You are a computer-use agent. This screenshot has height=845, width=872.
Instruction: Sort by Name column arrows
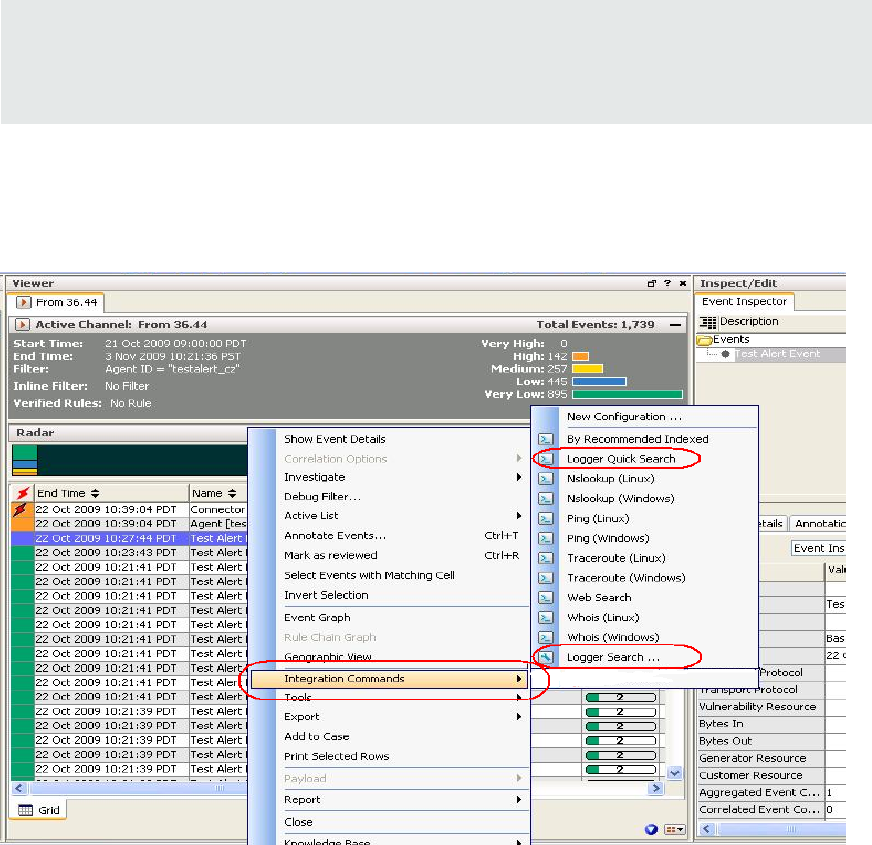click(x=232, y=493)
